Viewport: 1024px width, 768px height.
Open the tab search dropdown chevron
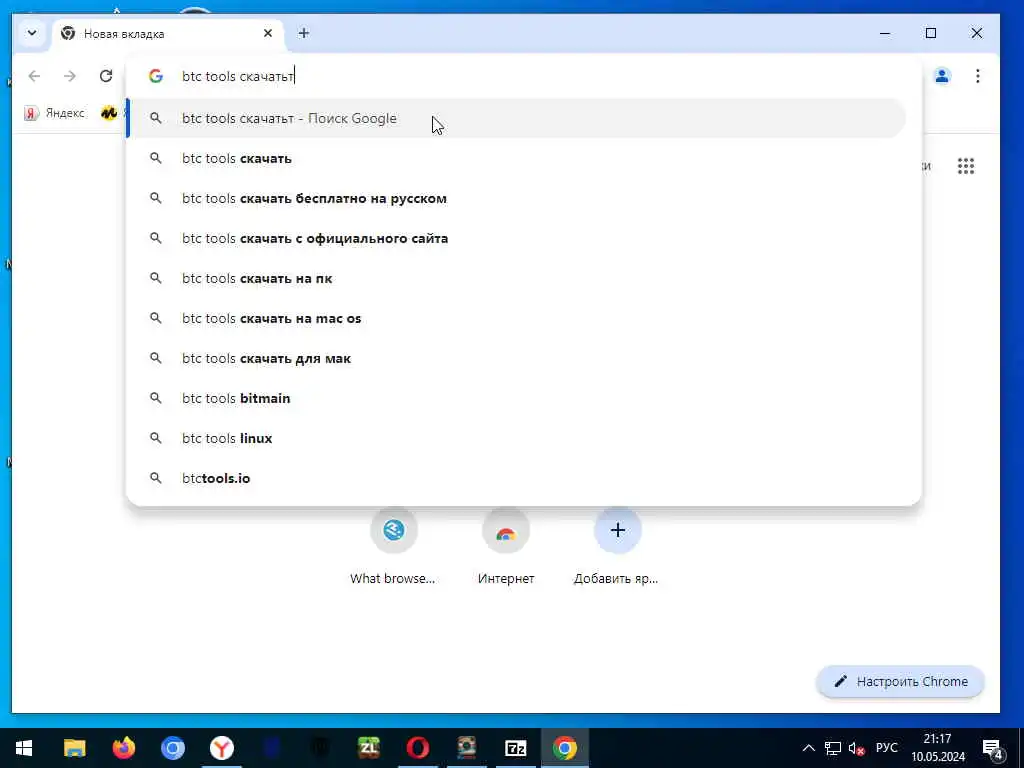[x=31, y=33]
